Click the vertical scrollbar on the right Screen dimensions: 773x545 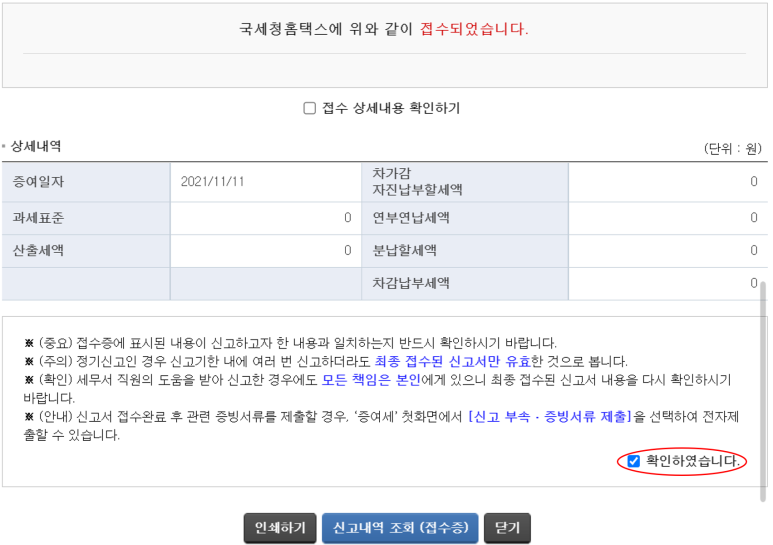click(x=763, y=392)
